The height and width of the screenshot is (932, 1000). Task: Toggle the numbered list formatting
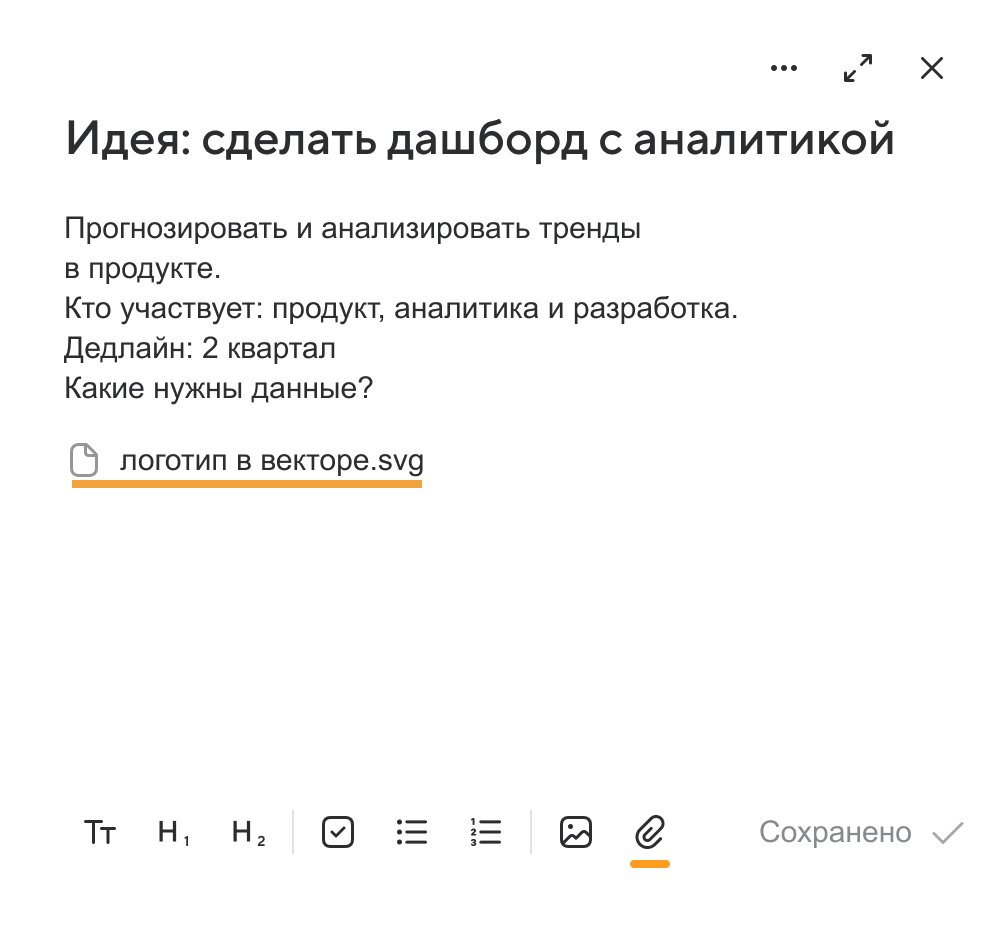click(x=486, y=832)
